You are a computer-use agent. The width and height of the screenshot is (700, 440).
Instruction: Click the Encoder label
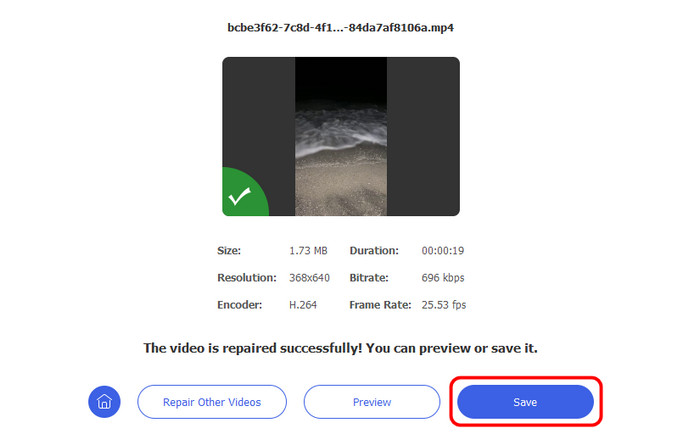[x=240, y=305]
